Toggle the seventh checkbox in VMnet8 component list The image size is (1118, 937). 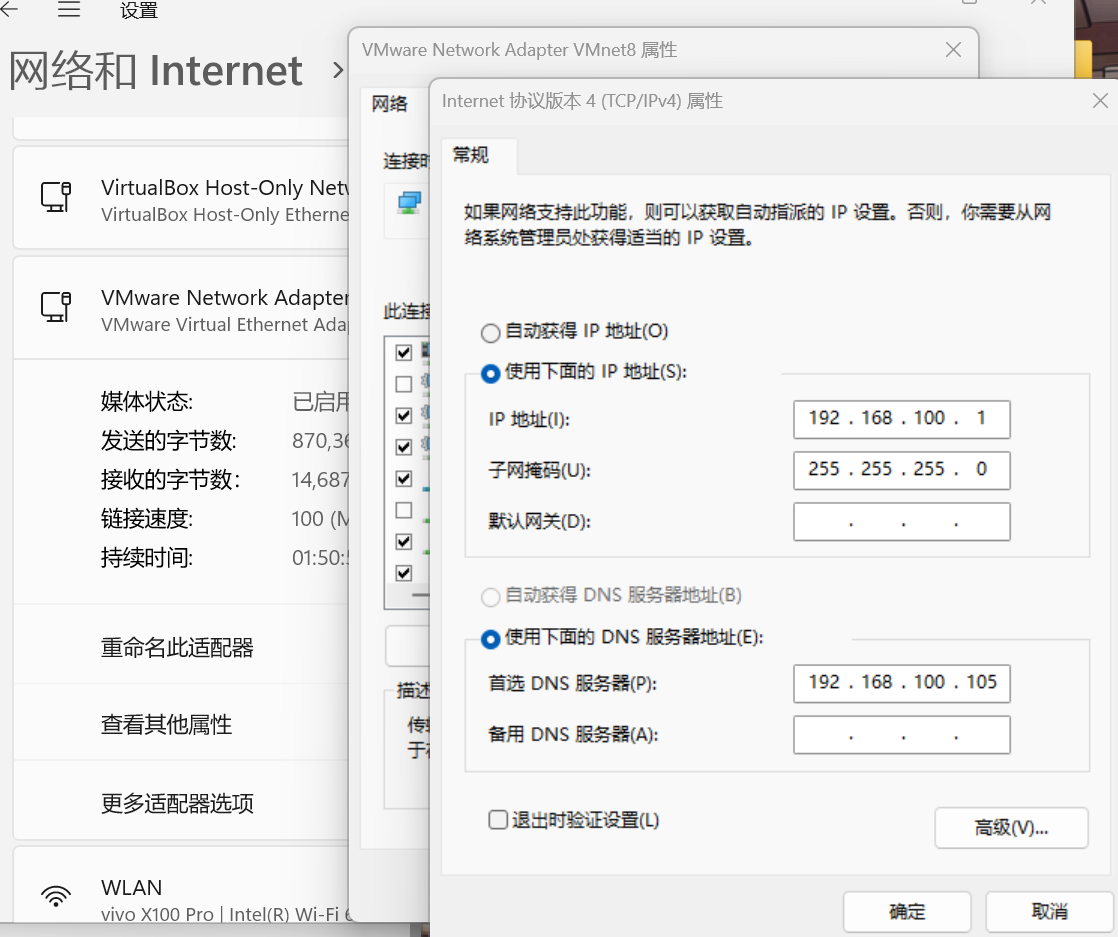[x=404, y=541]
